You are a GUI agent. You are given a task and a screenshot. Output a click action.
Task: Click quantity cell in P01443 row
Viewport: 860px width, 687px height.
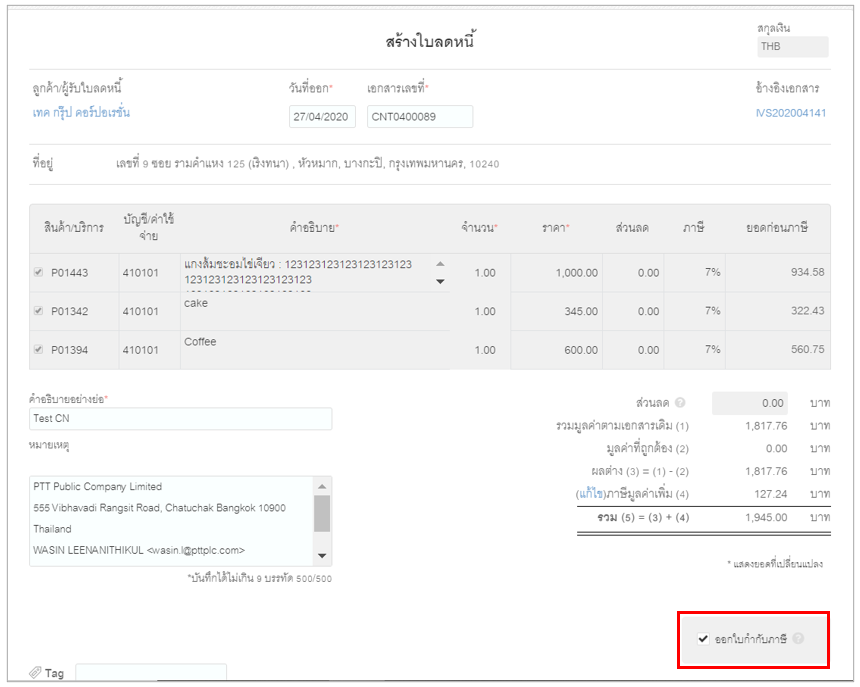480,272
